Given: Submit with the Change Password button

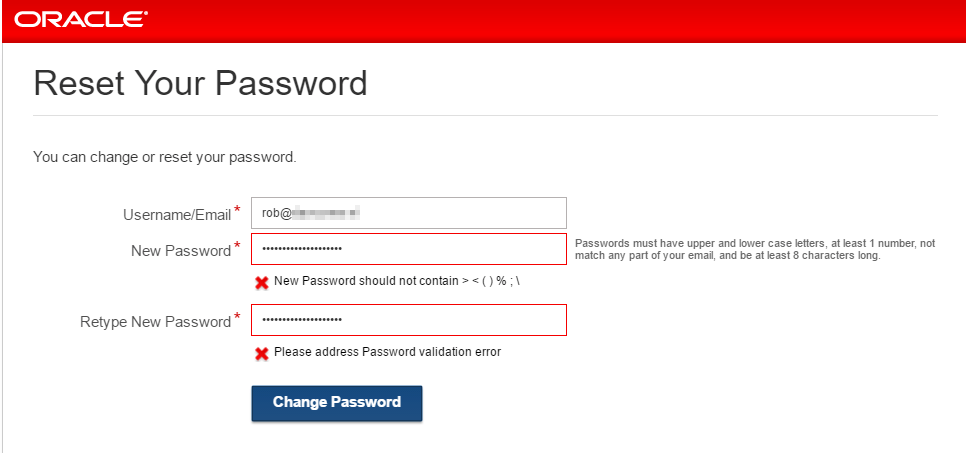Looking at the screenshot, I should 337,403.
